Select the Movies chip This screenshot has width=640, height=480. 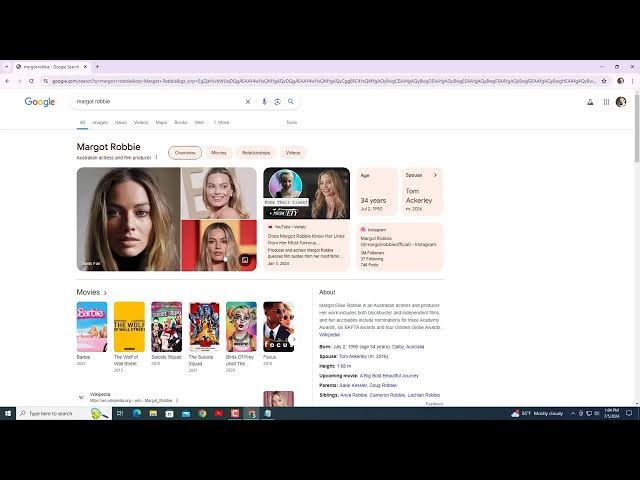pyautogui.click(x=219, y=153)
